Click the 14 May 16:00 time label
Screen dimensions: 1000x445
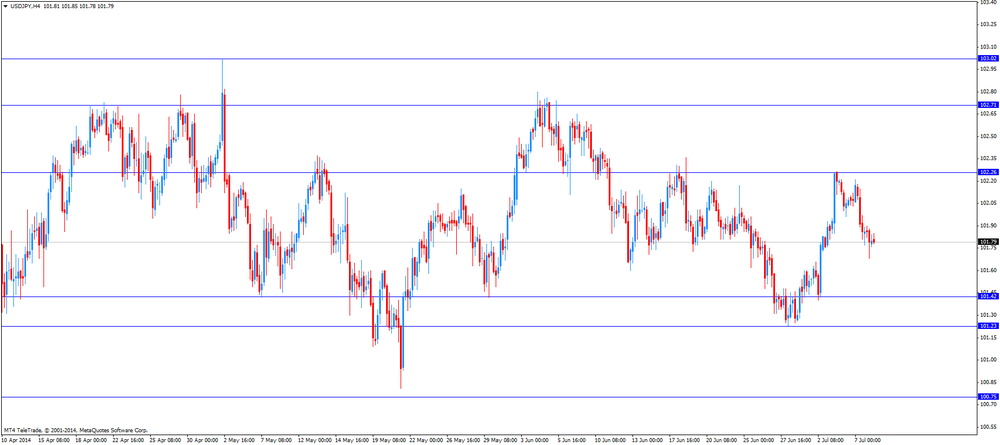[x=350, y=441]
